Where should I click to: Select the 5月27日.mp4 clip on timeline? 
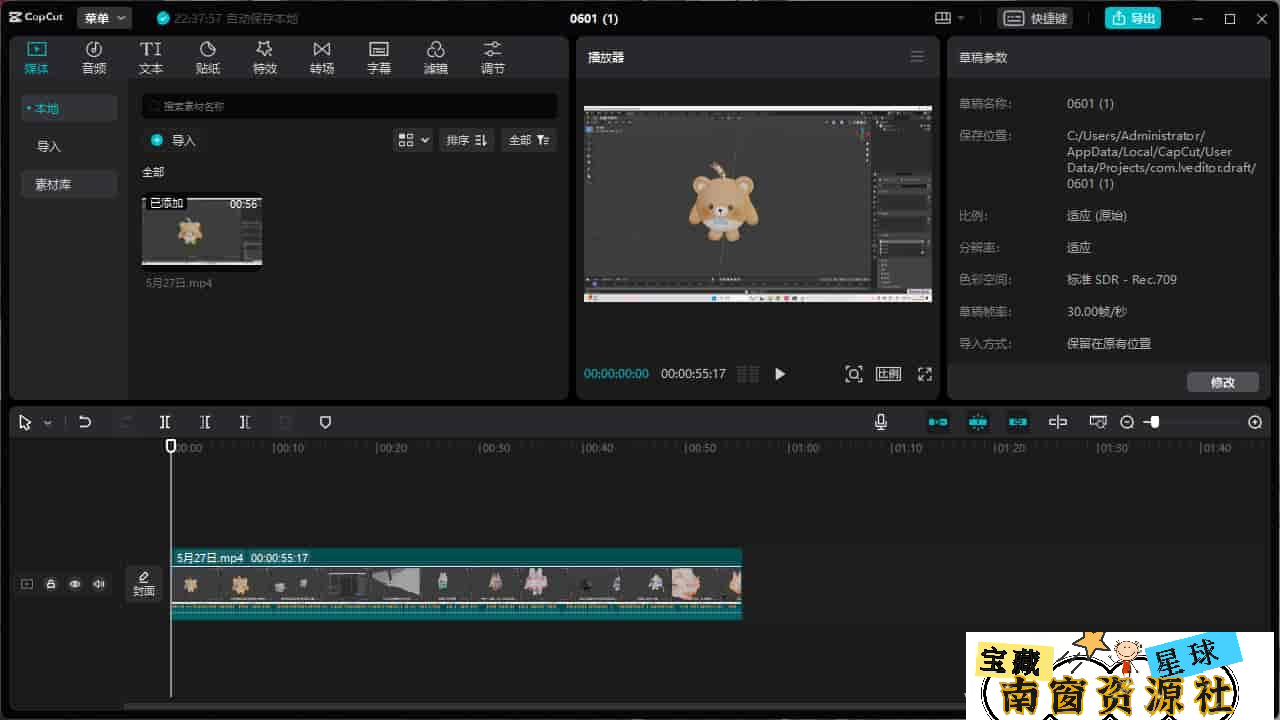(x=456, y=584)
